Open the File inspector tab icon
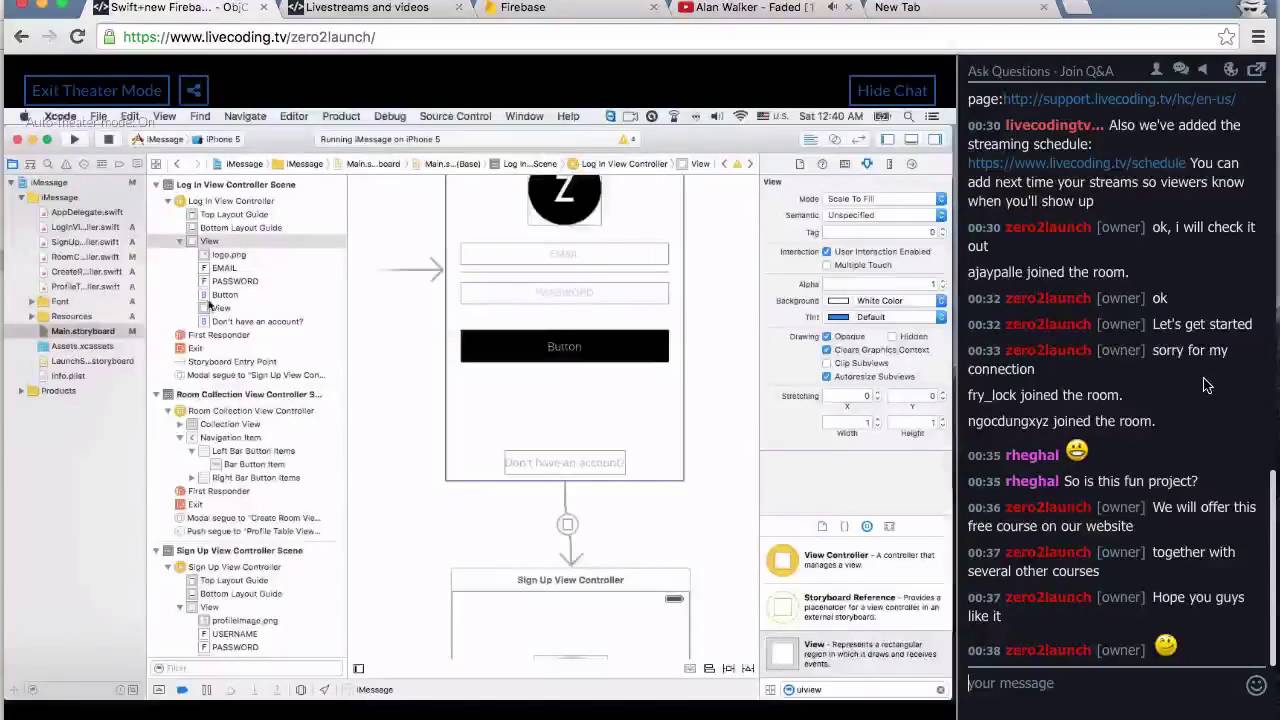Screen dimensions: 1280x720 click(x=800, y=164)
